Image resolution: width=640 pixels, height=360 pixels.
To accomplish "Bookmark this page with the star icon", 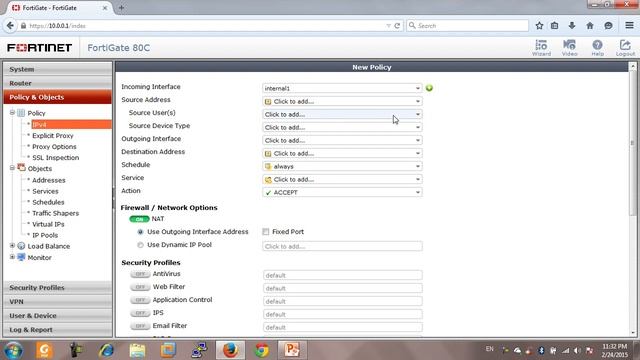I will click(x=539, y=26).
